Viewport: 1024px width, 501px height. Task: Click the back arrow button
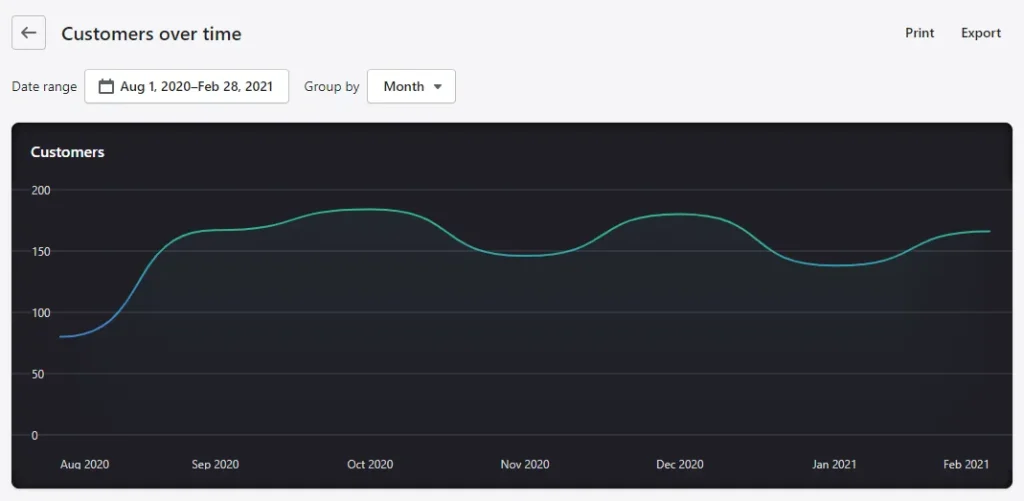click(x=29, y=33)
